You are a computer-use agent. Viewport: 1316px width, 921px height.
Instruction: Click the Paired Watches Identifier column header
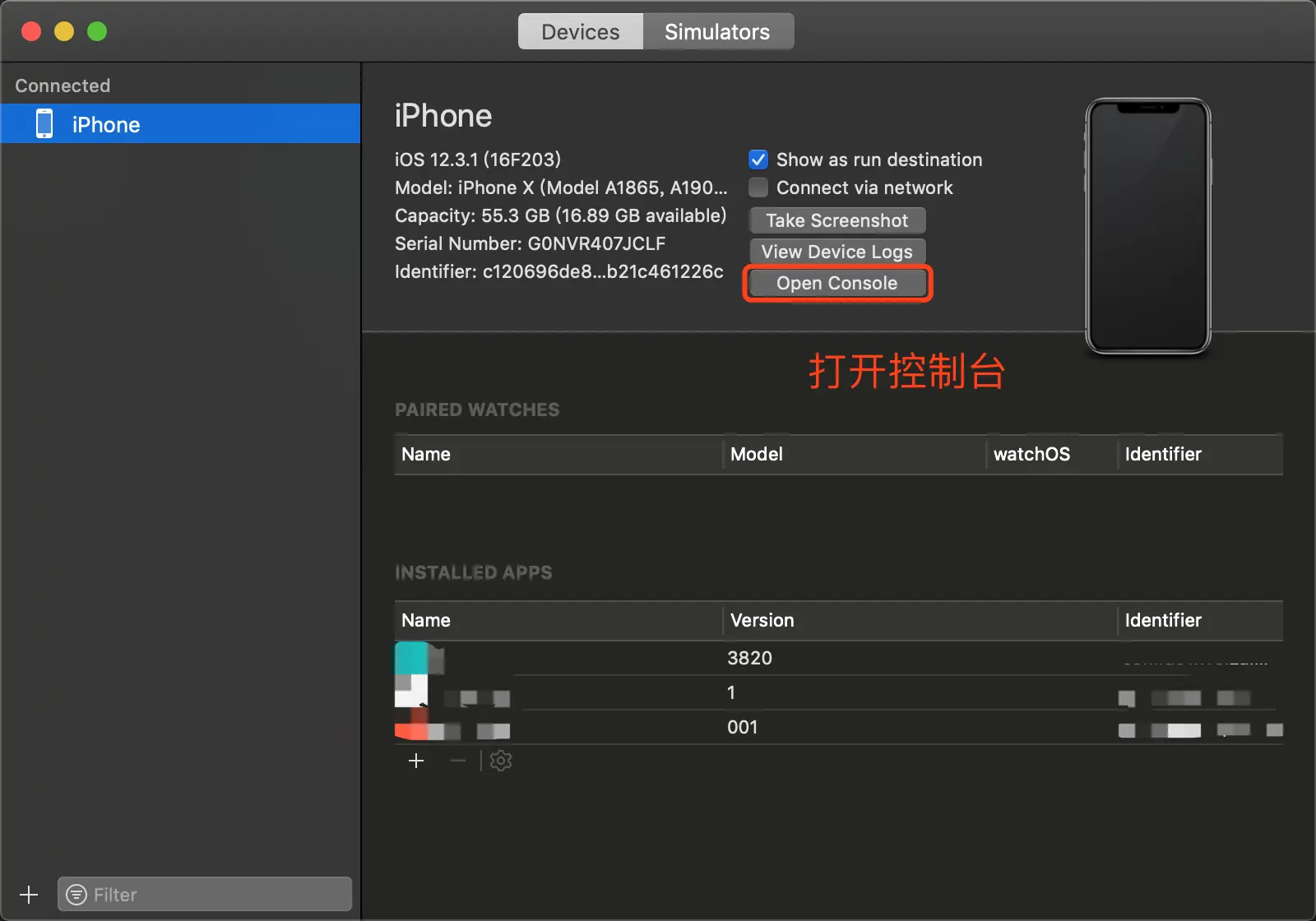pyautogui.click(x=1201, y=454)
